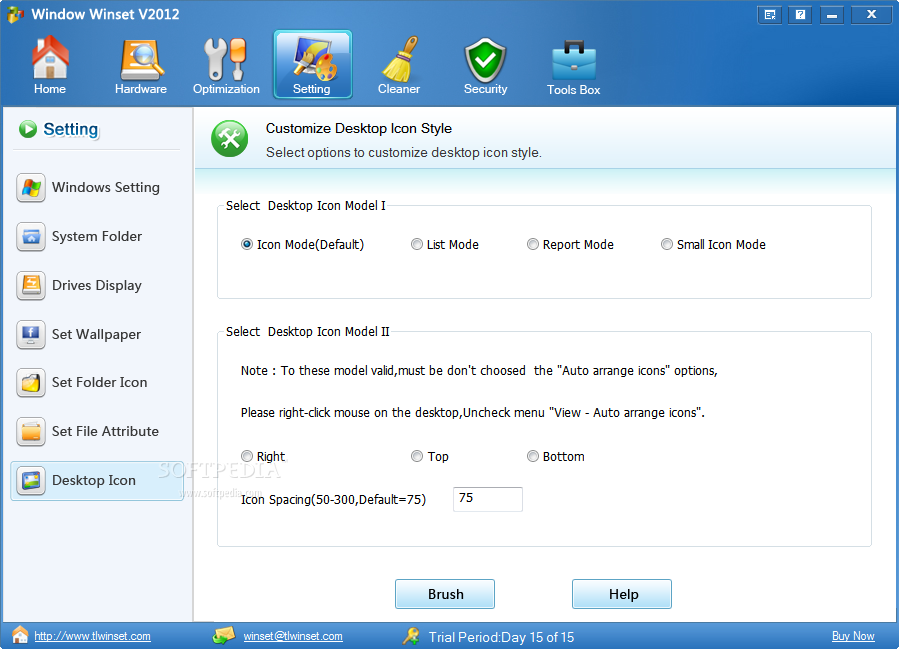Select Icon Mode(Default) radio button

[247, 244]
